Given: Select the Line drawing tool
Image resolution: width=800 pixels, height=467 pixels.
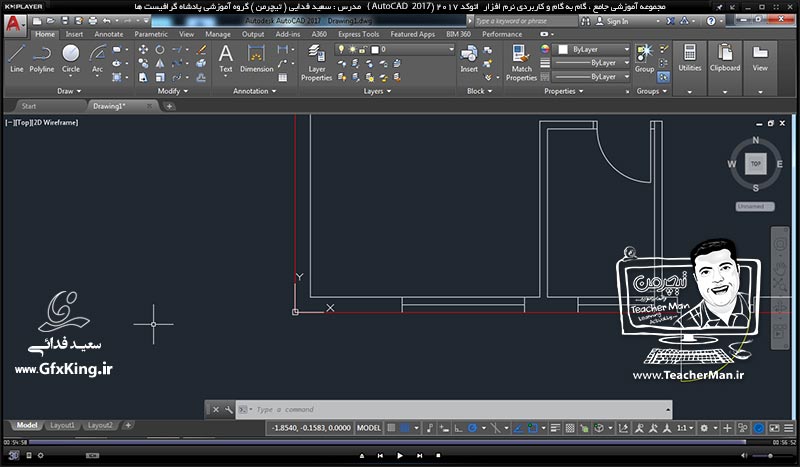Looking at the screenshot, I should coord(16,59).
